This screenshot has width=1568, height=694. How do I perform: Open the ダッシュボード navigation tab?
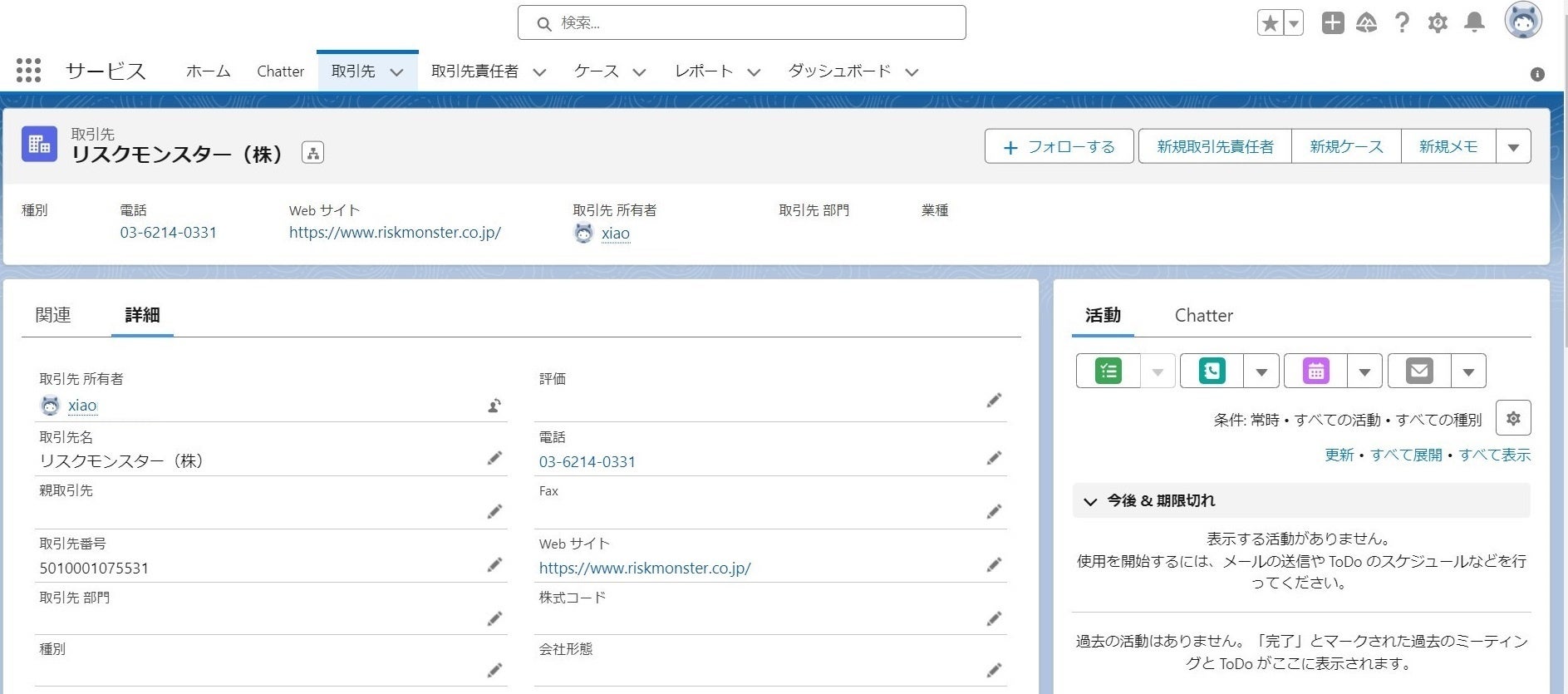[839, 71]
